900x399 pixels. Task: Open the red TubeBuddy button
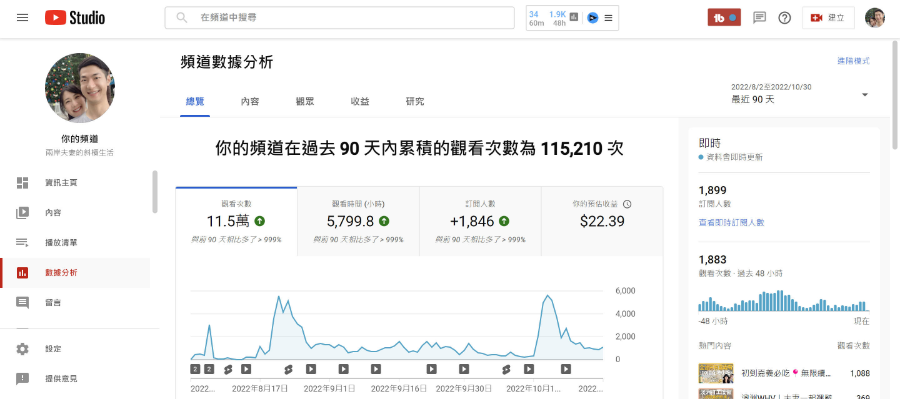pyautogui.click(x=724, y=18)
